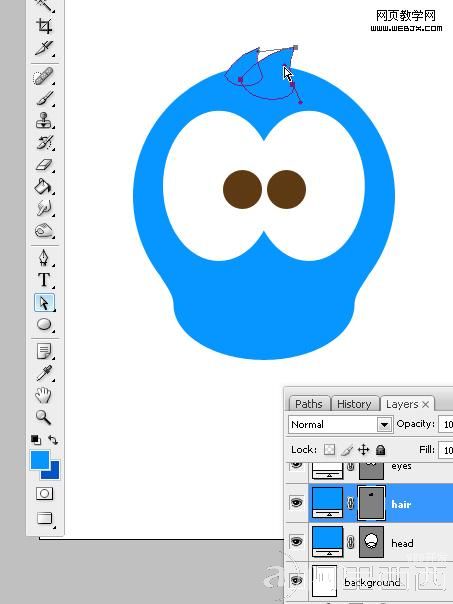Select the Healing Brush tool
Viewport: 453px width, 604px height.
[44, 76]
